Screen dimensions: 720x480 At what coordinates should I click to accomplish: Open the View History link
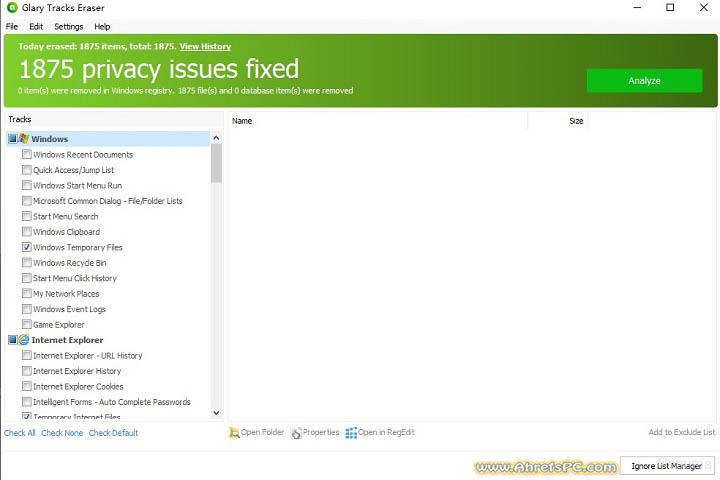point(205,46)
